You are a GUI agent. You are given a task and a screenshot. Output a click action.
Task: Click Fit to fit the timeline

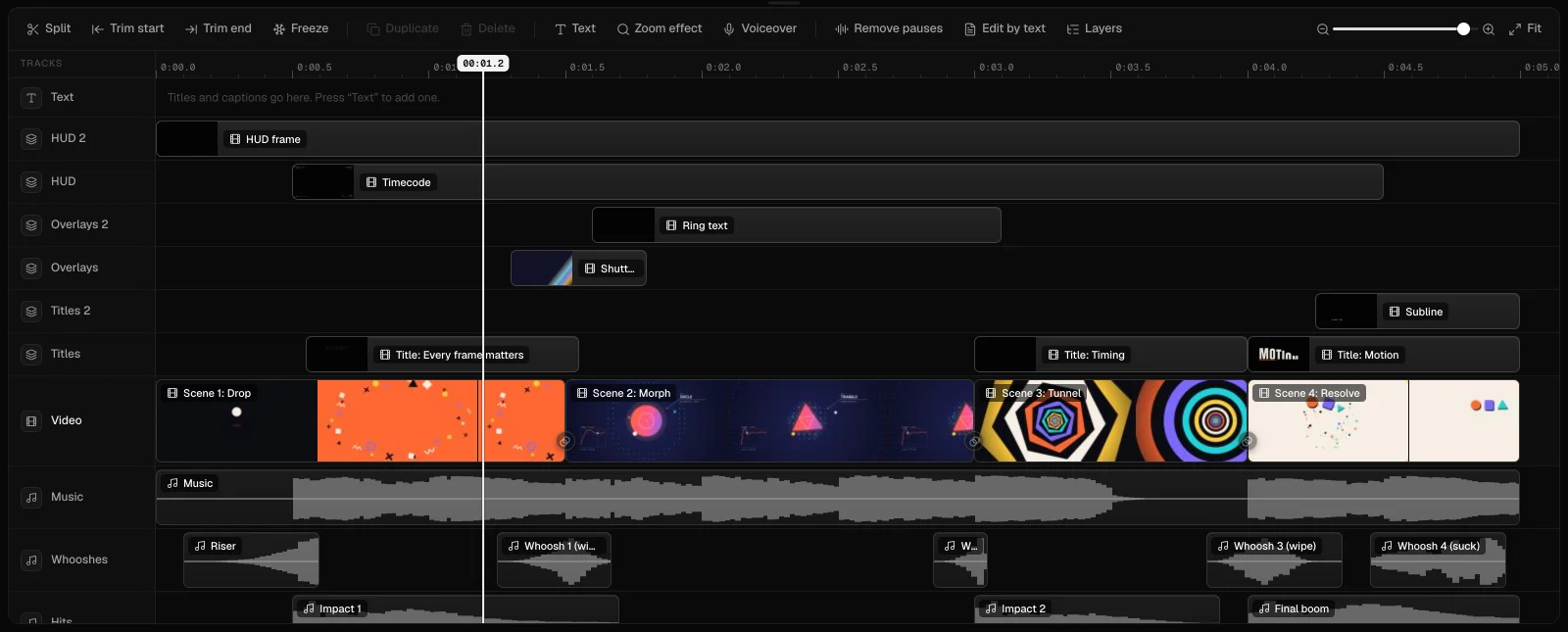click(x=1525, y=28)
